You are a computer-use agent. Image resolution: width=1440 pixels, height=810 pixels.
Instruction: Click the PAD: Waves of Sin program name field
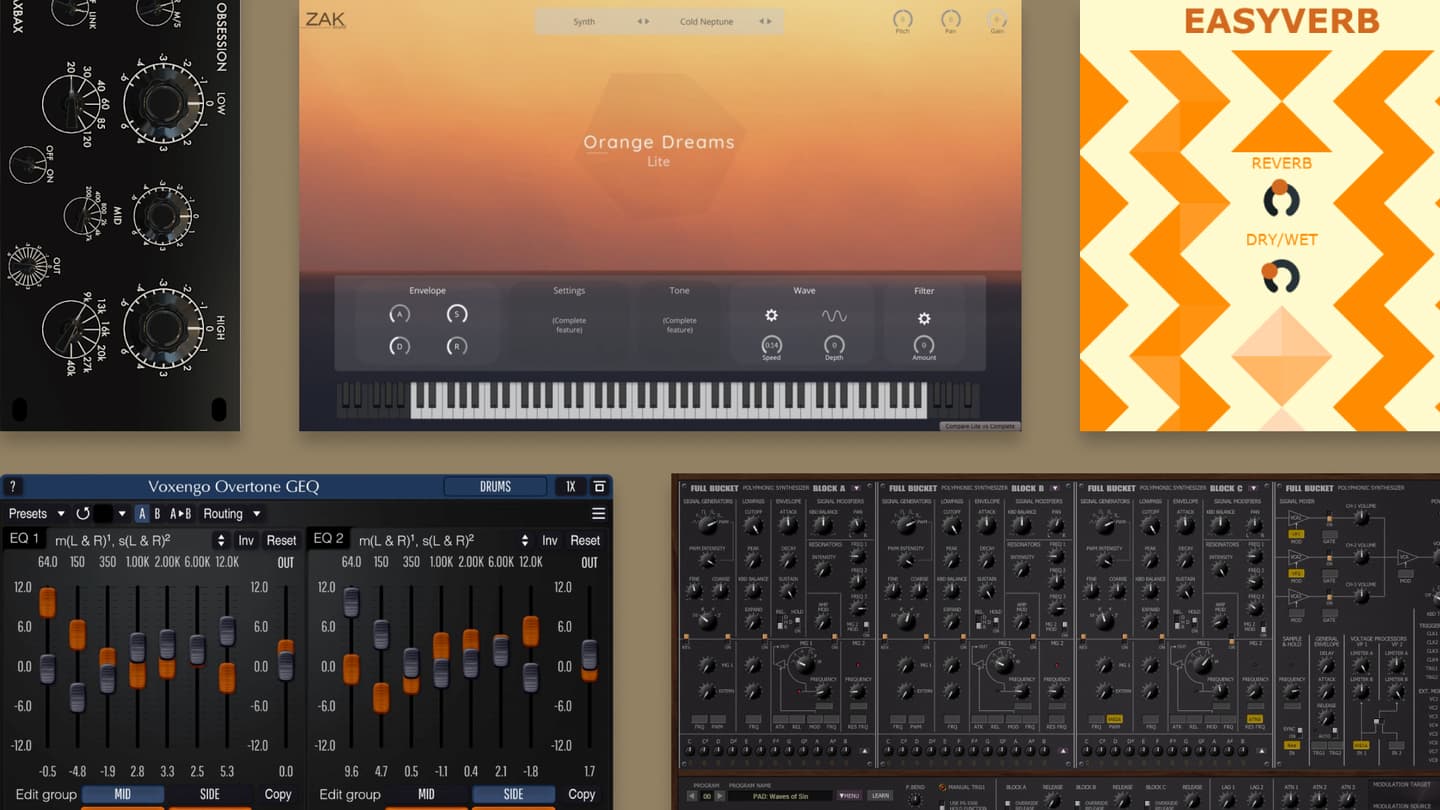pyautogui.click(x=782, y=796)
